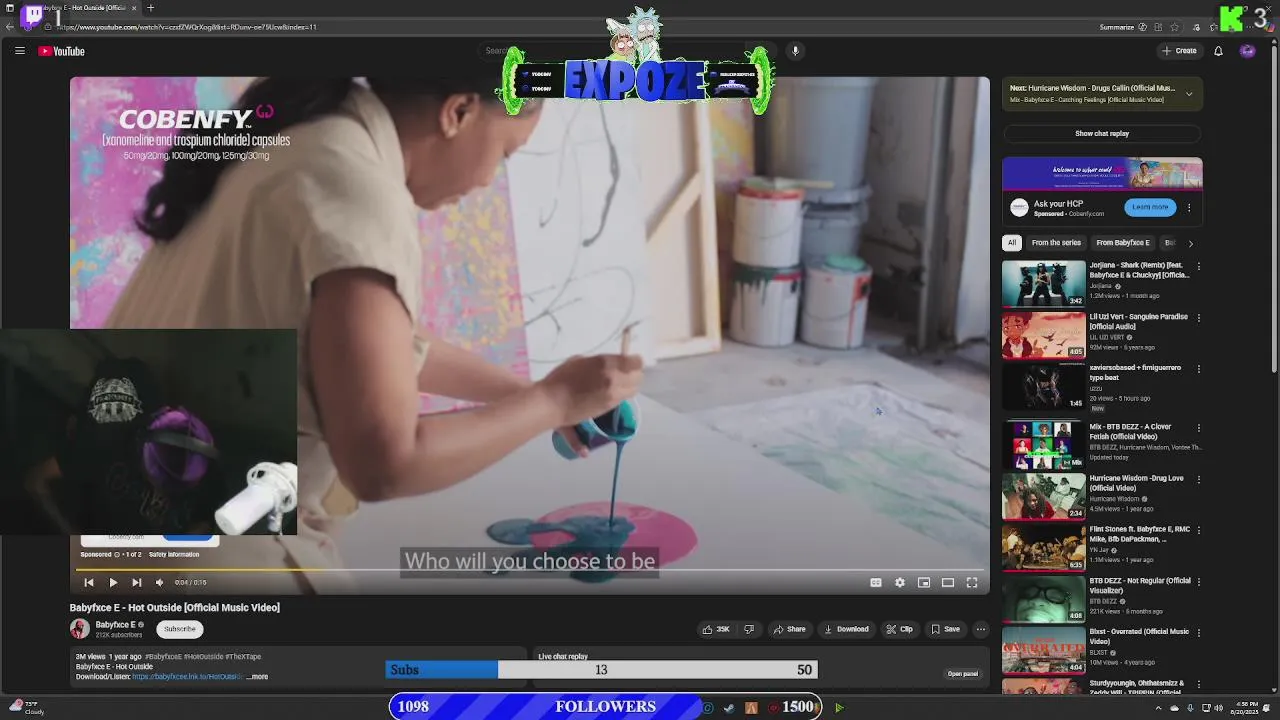
Task: Download the video
Action: (846, 629)
